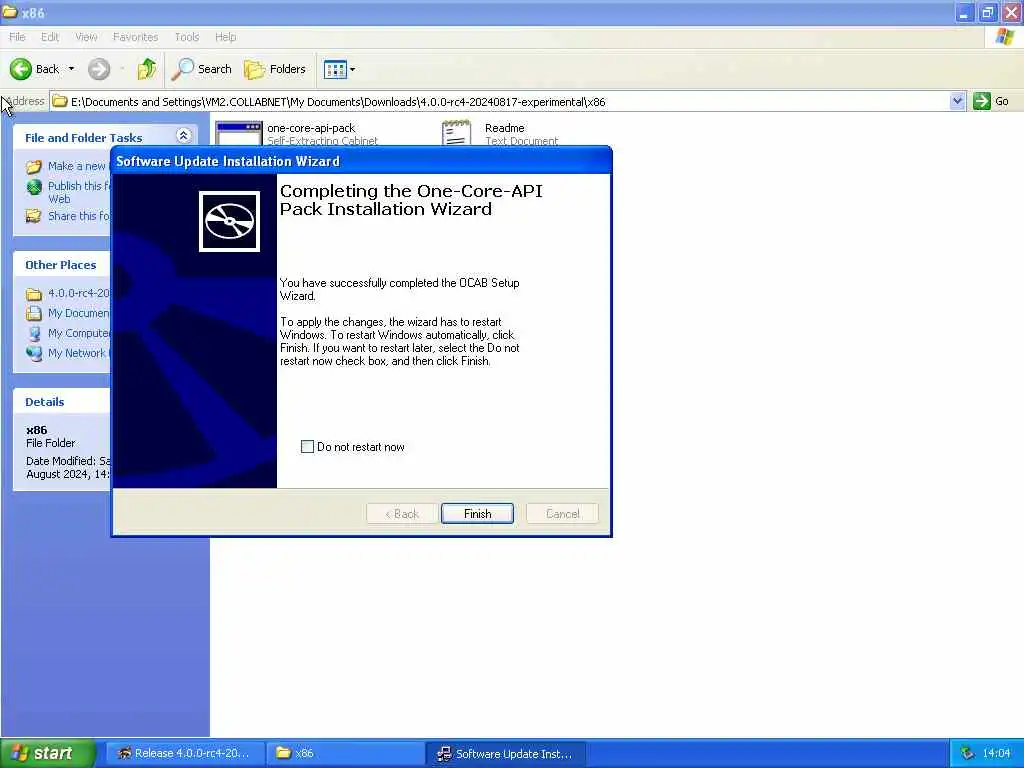Click Make a new folder task link

68,166
